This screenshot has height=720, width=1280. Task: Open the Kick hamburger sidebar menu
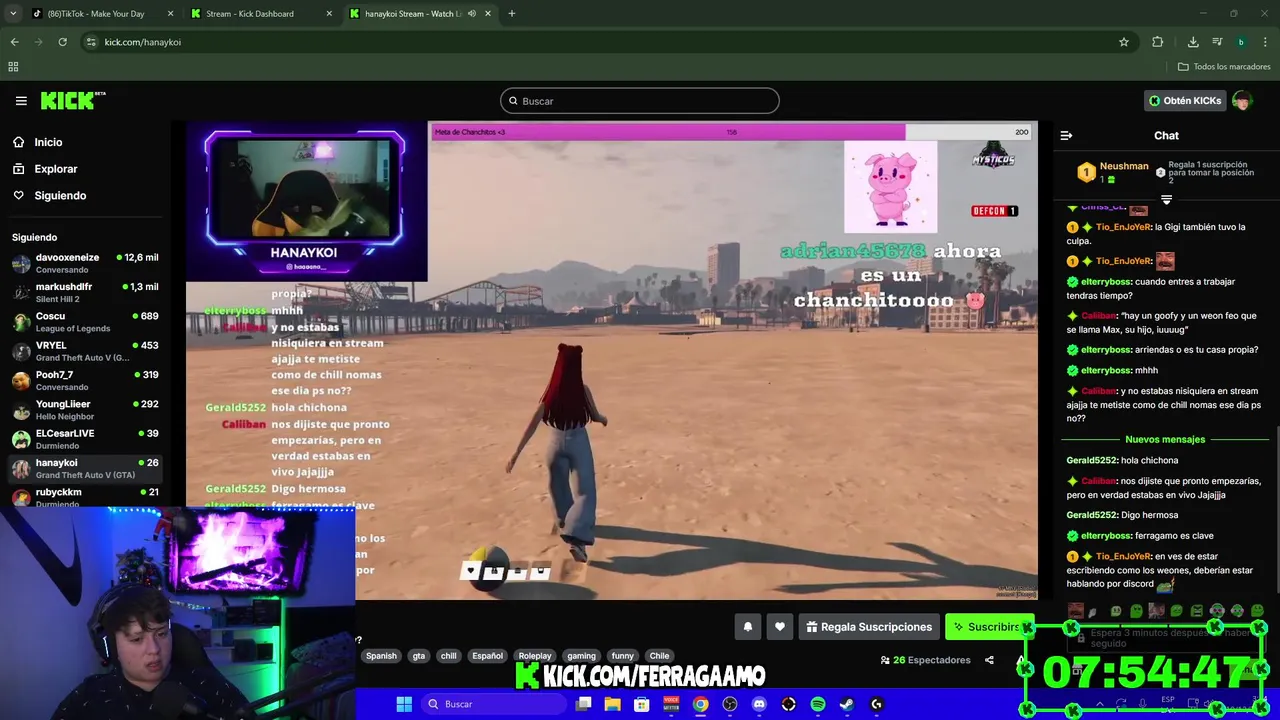pos(21,101)
